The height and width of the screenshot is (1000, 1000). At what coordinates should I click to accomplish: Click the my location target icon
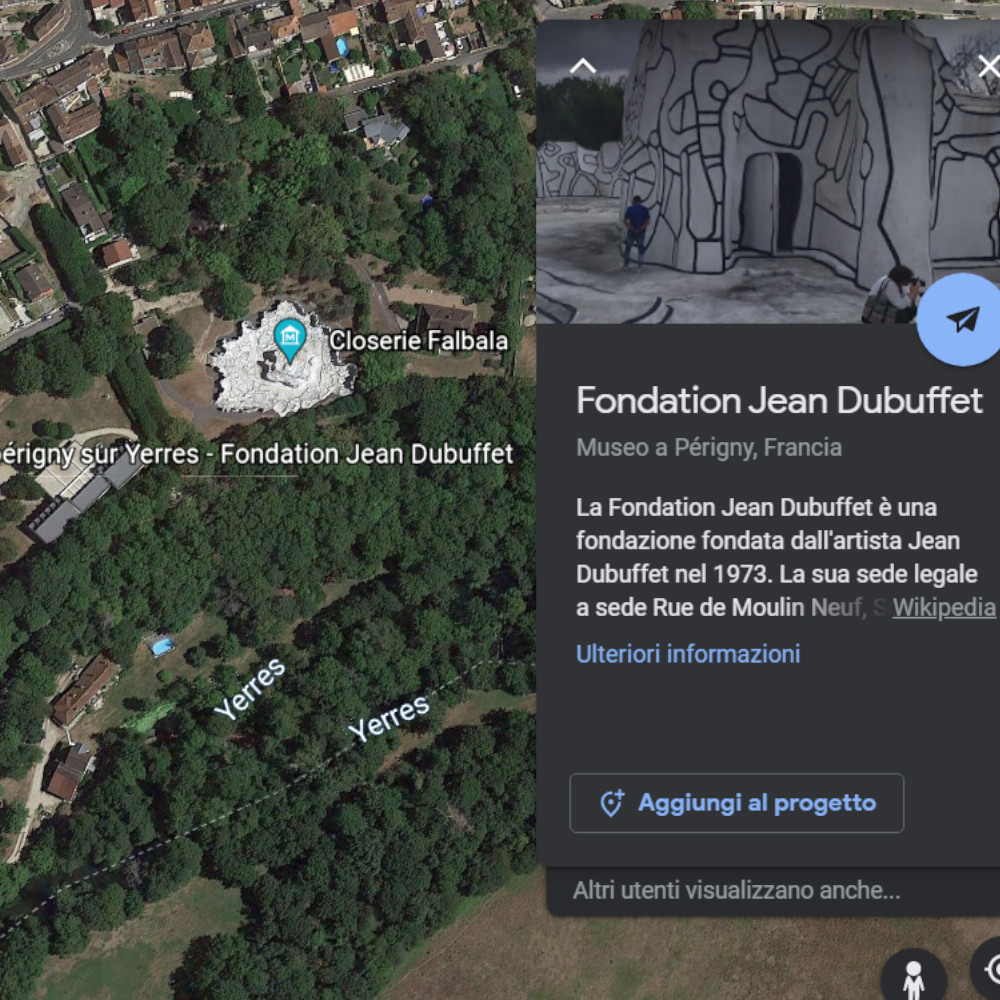pyautogui.click(x=989, y=969)
